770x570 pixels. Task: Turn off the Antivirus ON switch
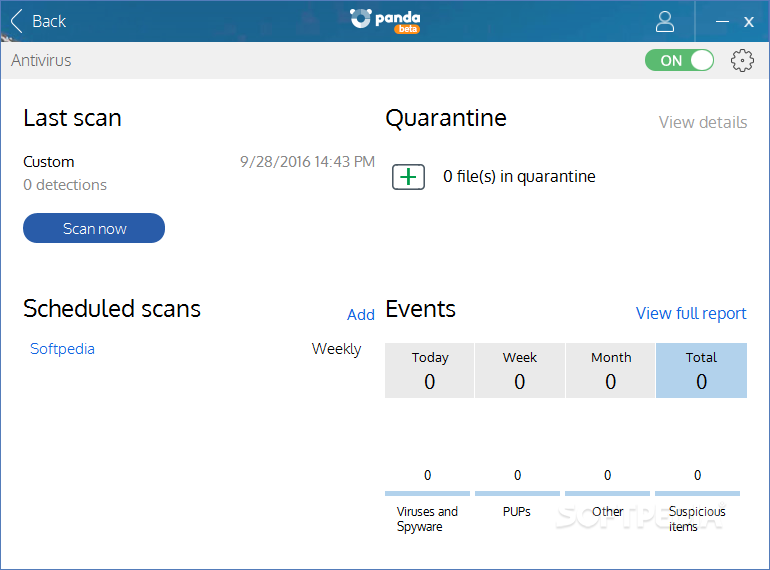(679, 60)
